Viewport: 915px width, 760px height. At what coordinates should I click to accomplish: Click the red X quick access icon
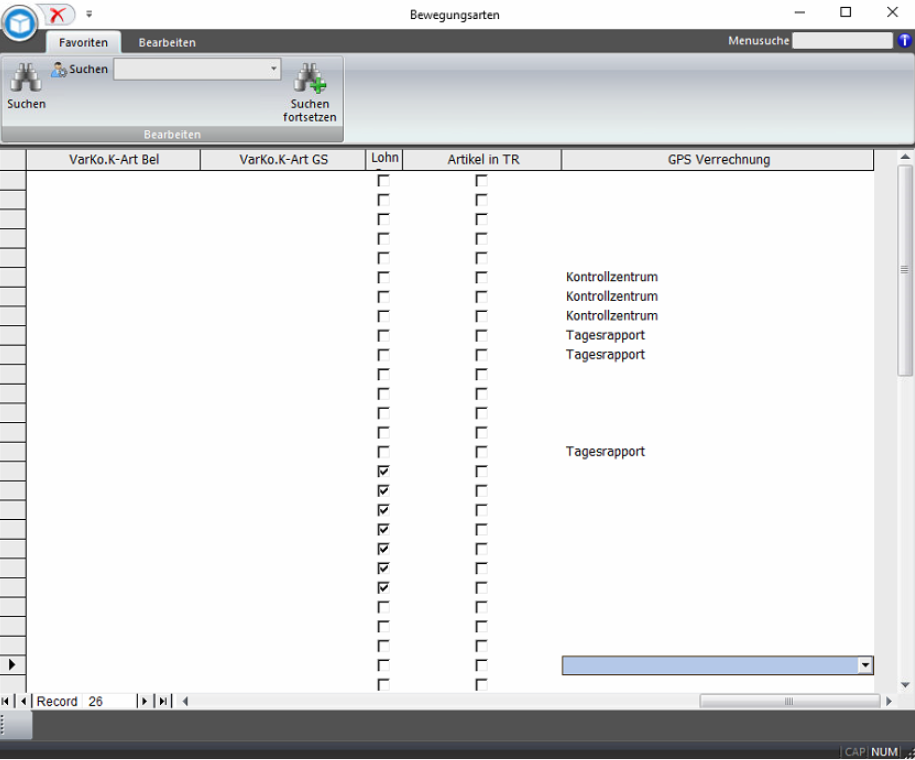point(58,14)
